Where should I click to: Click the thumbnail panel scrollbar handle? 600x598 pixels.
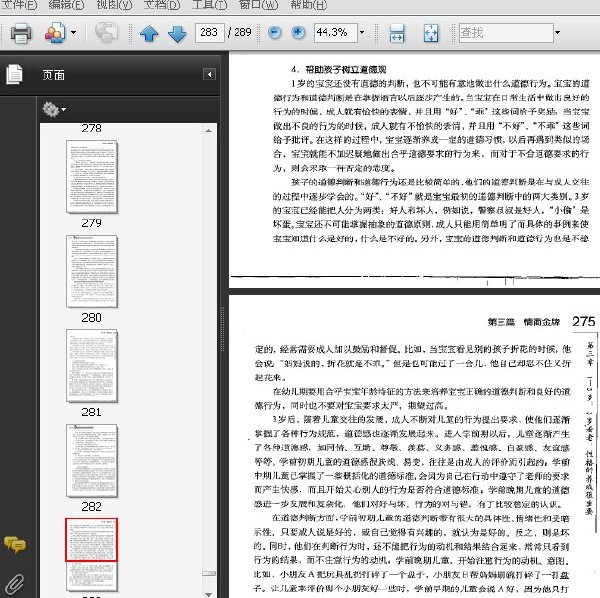(209, 573)
